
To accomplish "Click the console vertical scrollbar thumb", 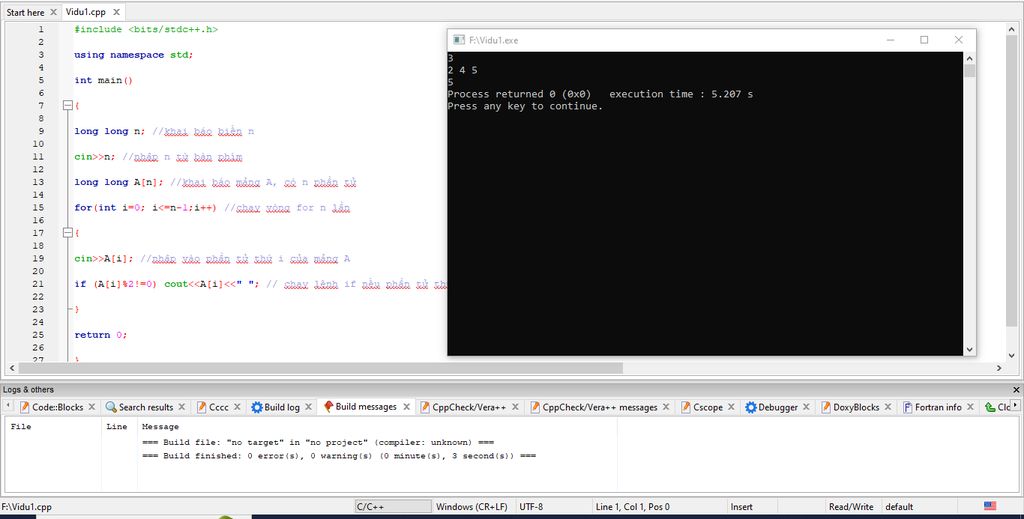I will (x=969, y=71).
